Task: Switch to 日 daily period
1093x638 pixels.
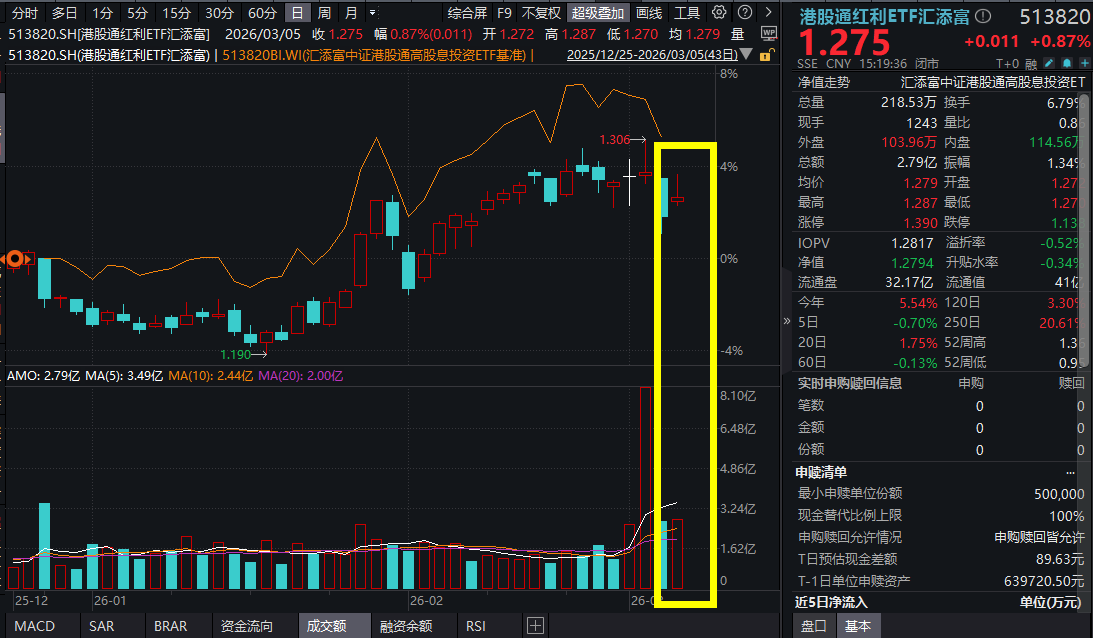Action: 297,13
